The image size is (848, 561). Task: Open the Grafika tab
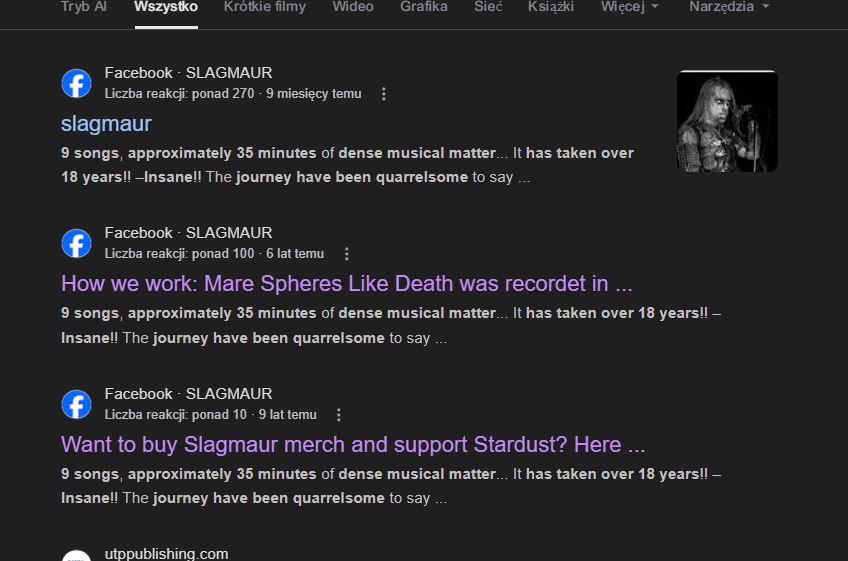[x=424, y=7]
